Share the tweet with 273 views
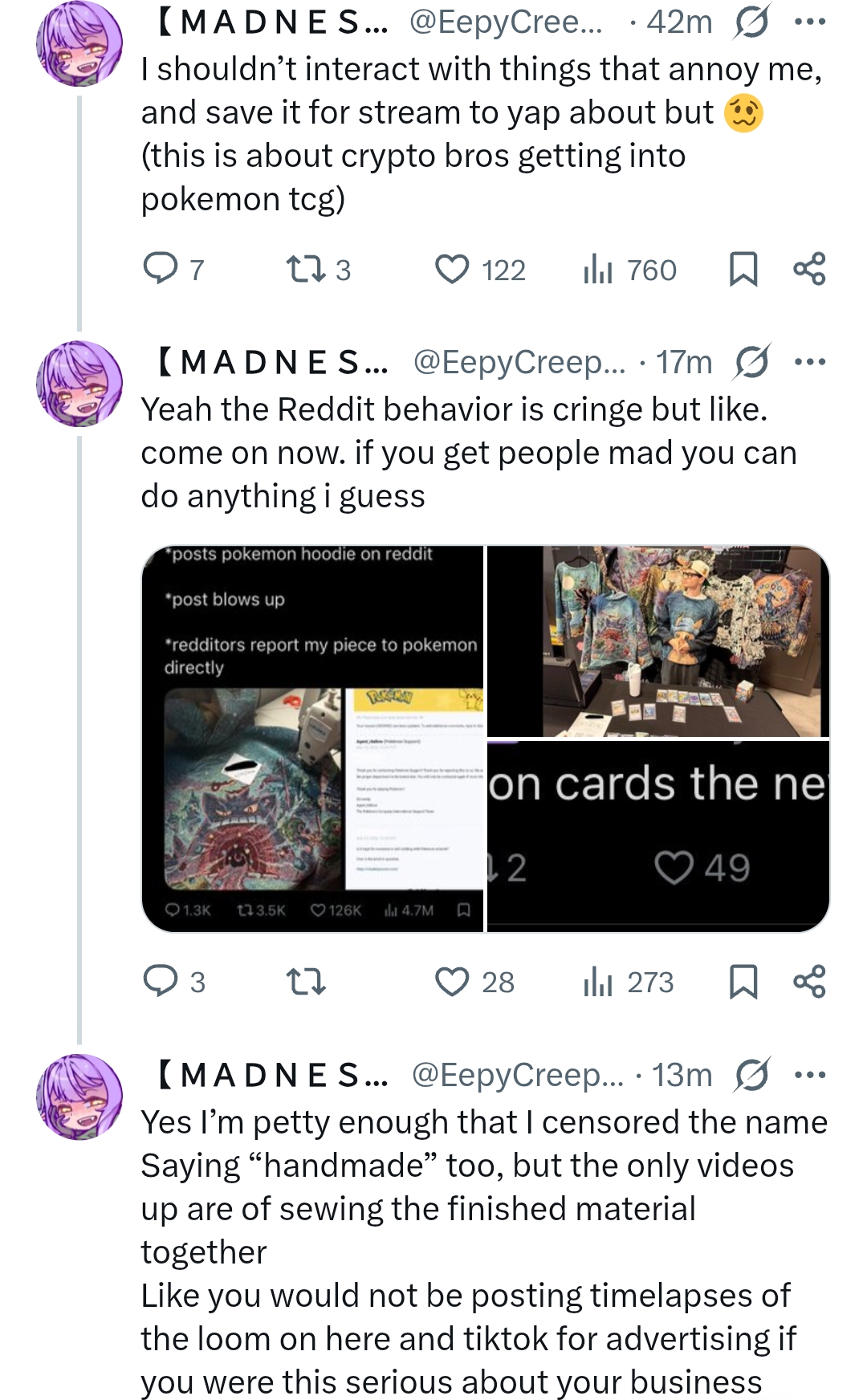 [x=809, y=981]
